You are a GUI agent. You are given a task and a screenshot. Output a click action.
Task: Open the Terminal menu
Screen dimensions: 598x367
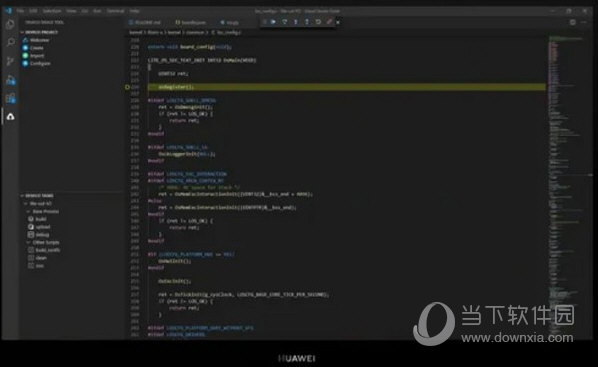click(116, 11)
